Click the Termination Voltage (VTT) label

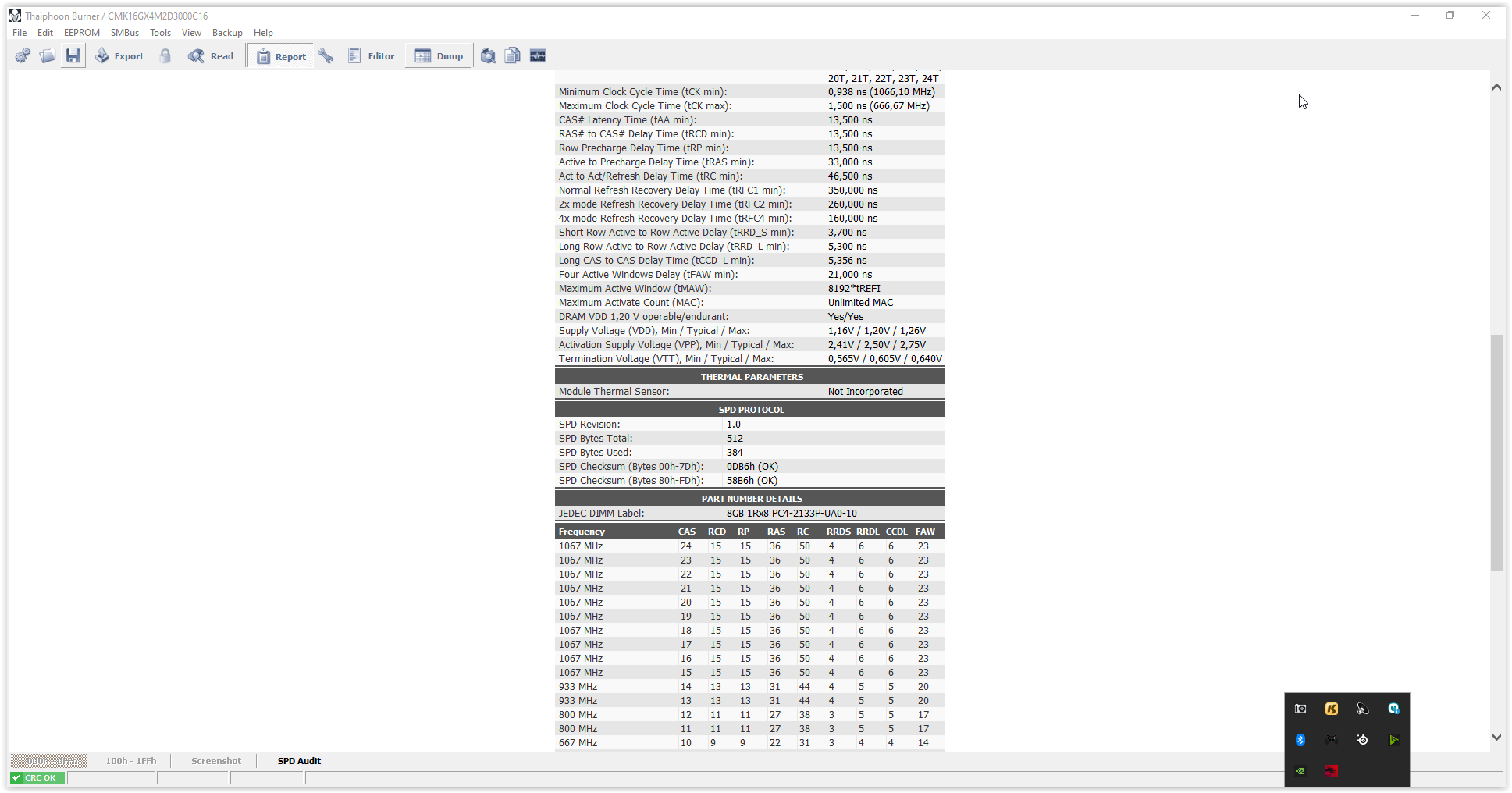tap(666, 359)
